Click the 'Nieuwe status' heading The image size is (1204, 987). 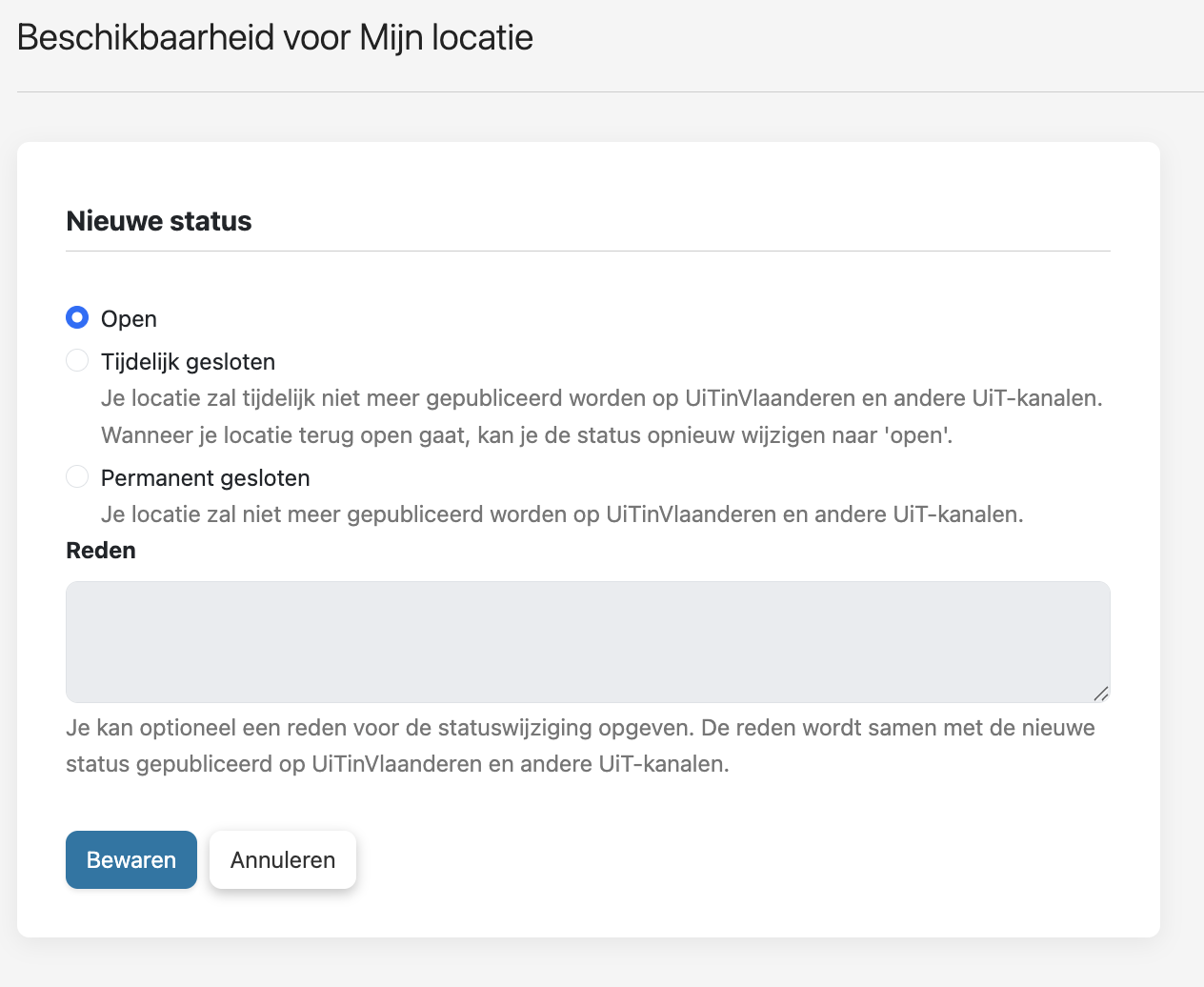(x=159, y=221)
